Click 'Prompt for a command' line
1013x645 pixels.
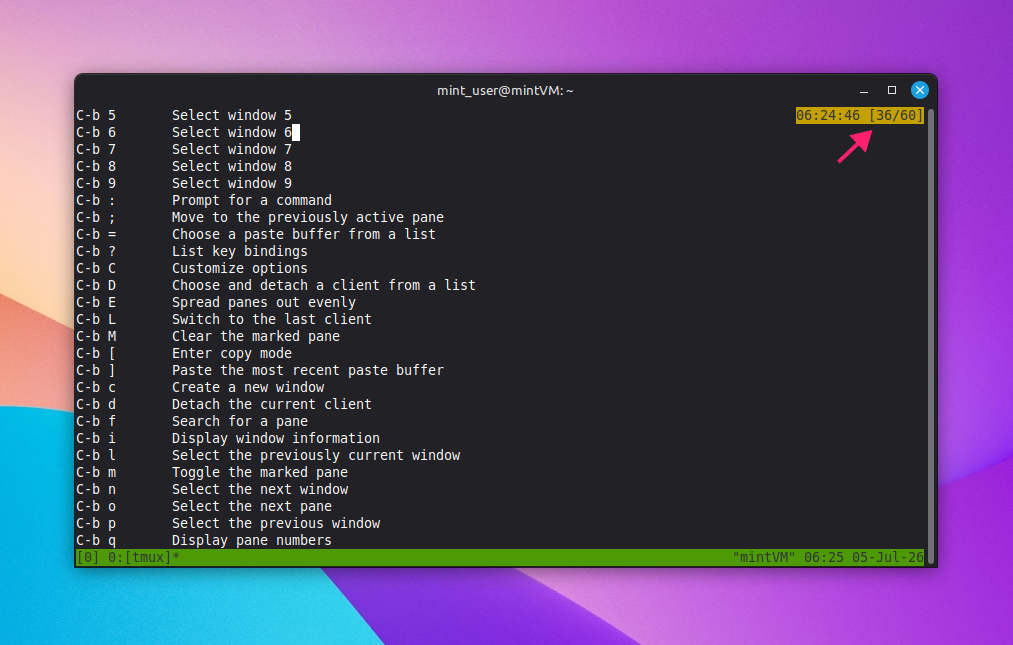tap(252, 200)
